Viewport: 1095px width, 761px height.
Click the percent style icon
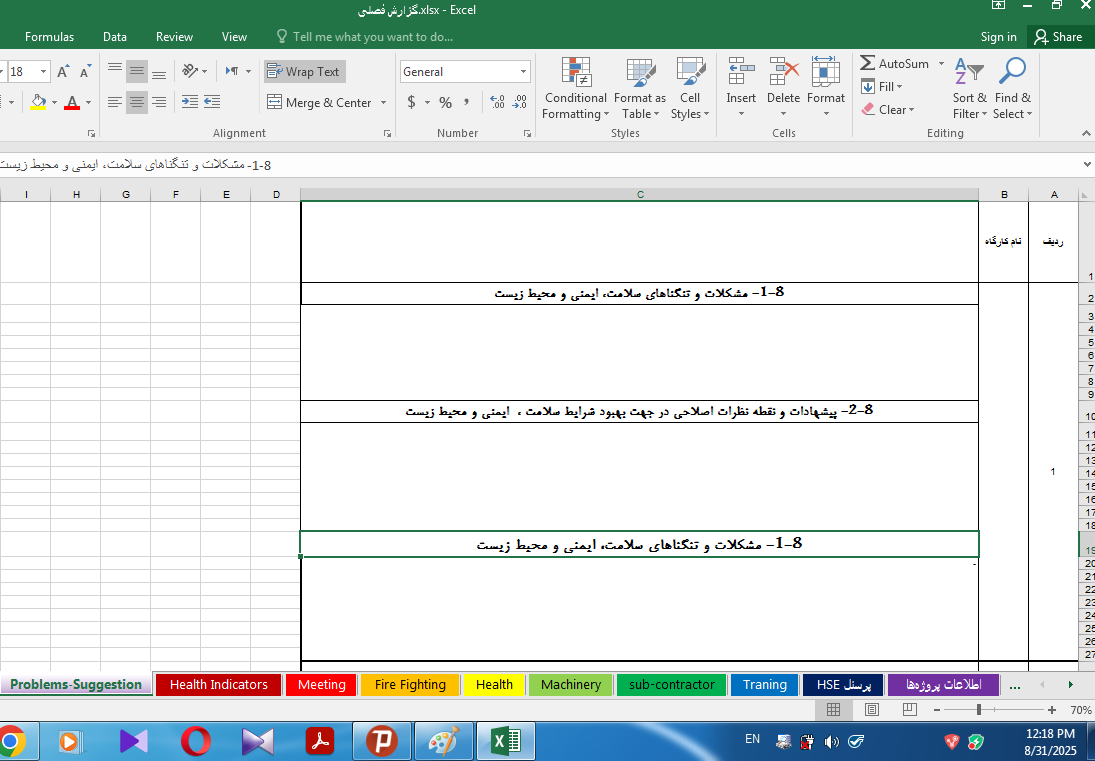pos(445,102)
